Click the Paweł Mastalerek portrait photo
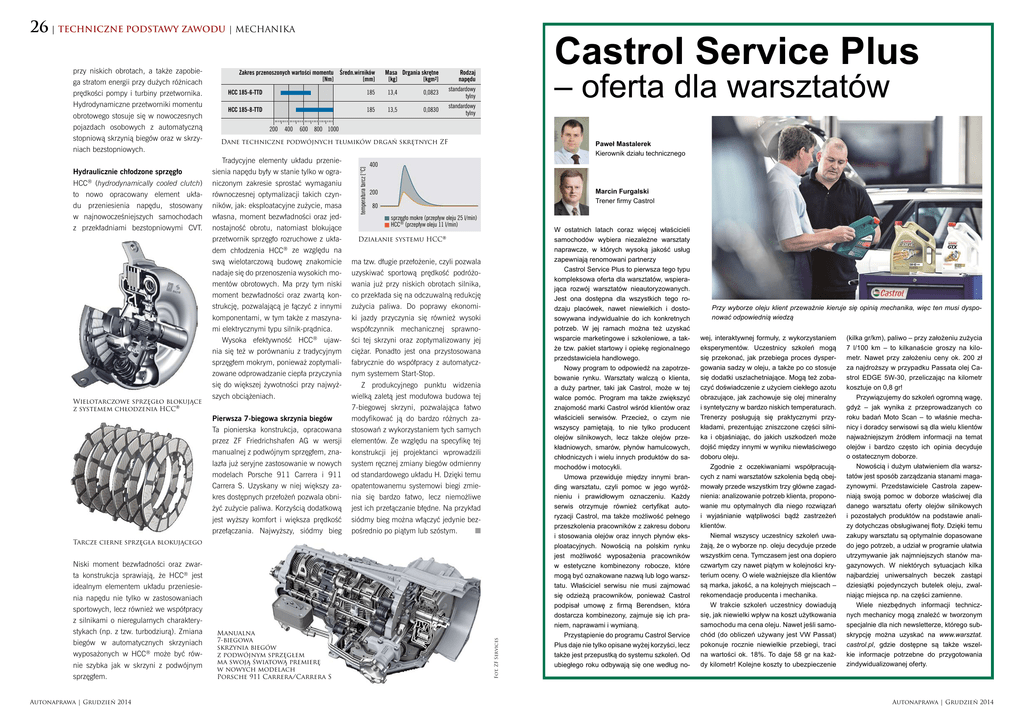Viewport: 1024px width, 724px height. tap(573, 141)
